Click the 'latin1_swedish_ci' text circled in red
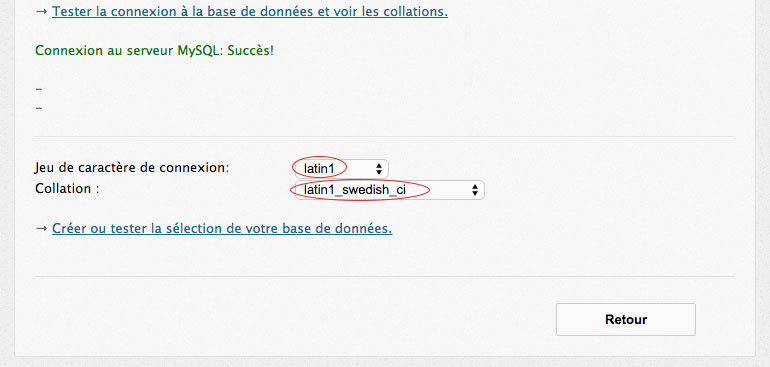The image size is (770, 367). click(x=355, y=190)
